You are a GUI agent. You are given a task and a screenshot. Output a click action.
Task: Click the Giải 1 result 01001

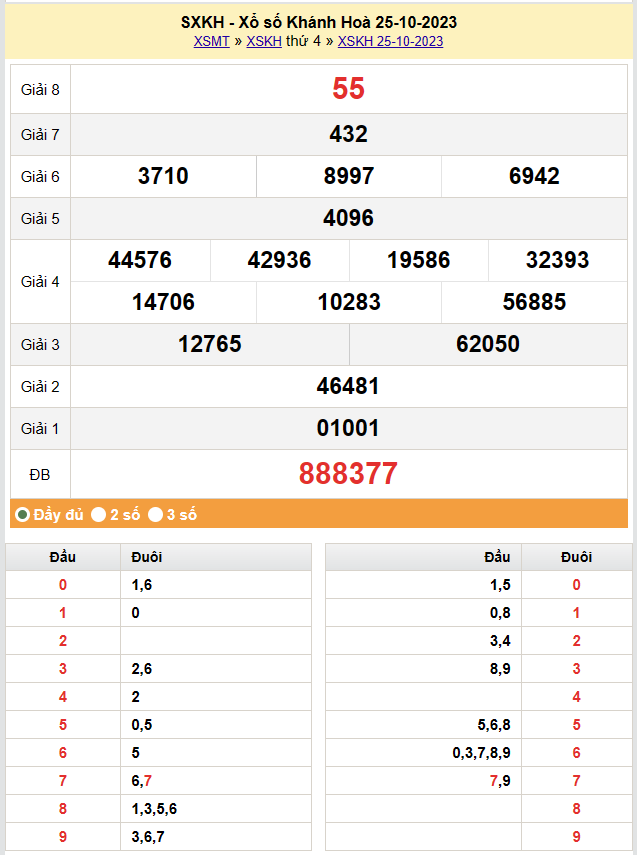click(348, 428)
